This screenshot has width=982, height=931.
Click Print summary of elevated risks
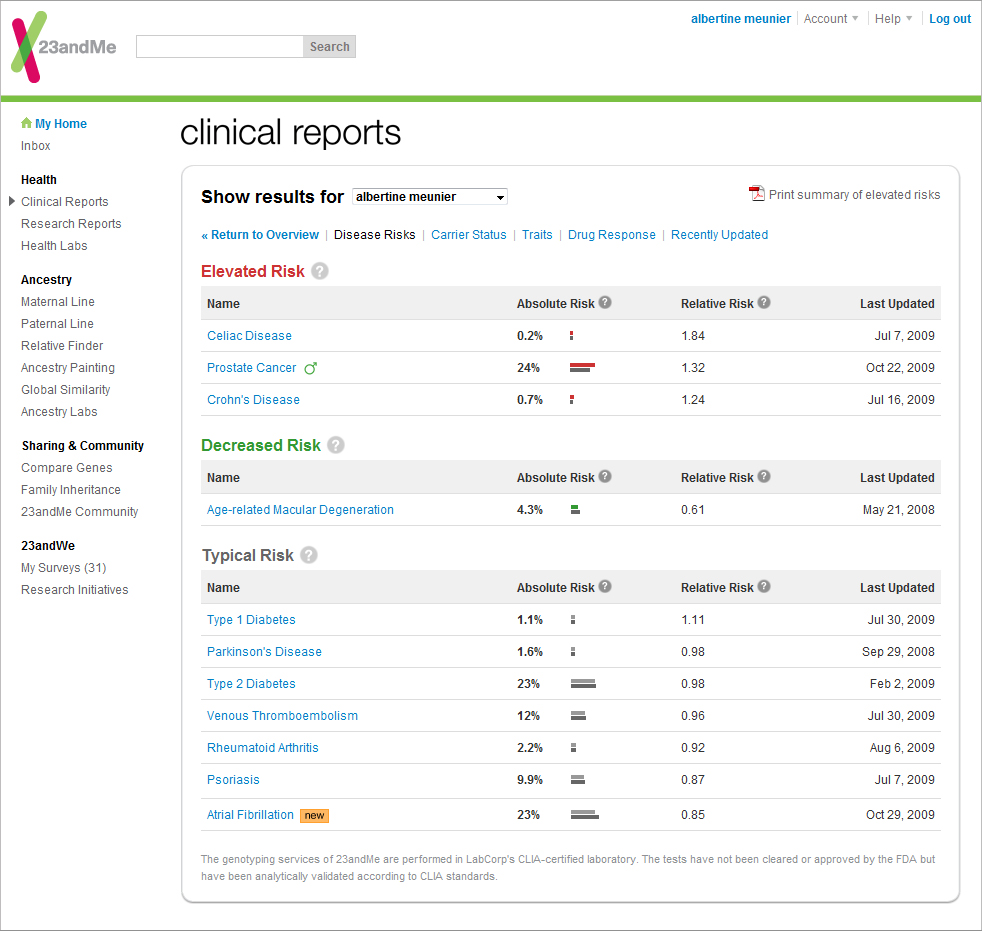coord(854,195)
